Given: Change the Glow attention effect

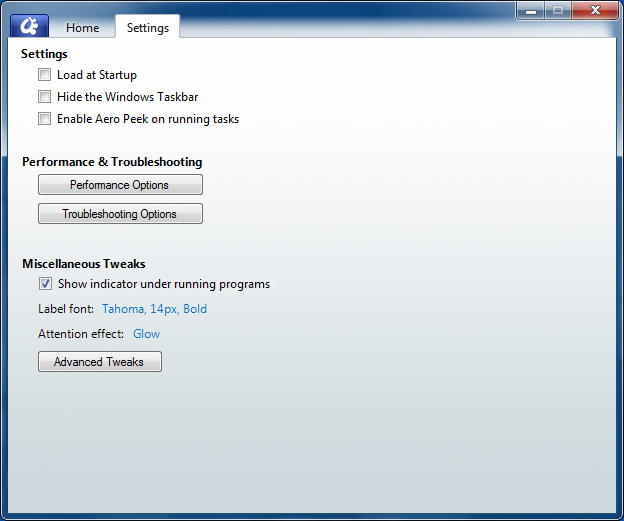Looking at the screenshot, I should [146, 334].
